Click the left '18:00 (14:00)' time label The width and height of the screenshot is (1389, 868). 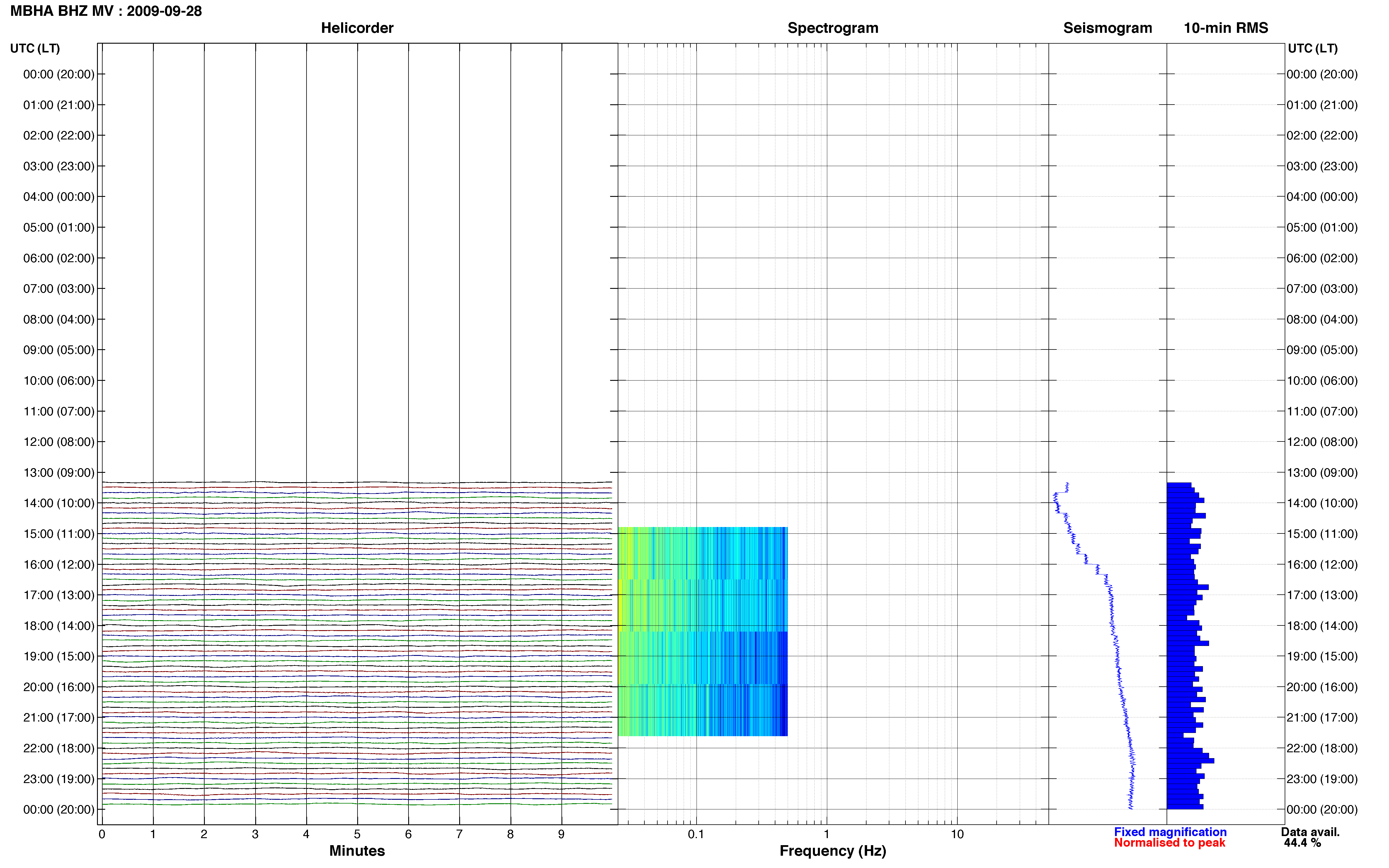pos(59,626)
